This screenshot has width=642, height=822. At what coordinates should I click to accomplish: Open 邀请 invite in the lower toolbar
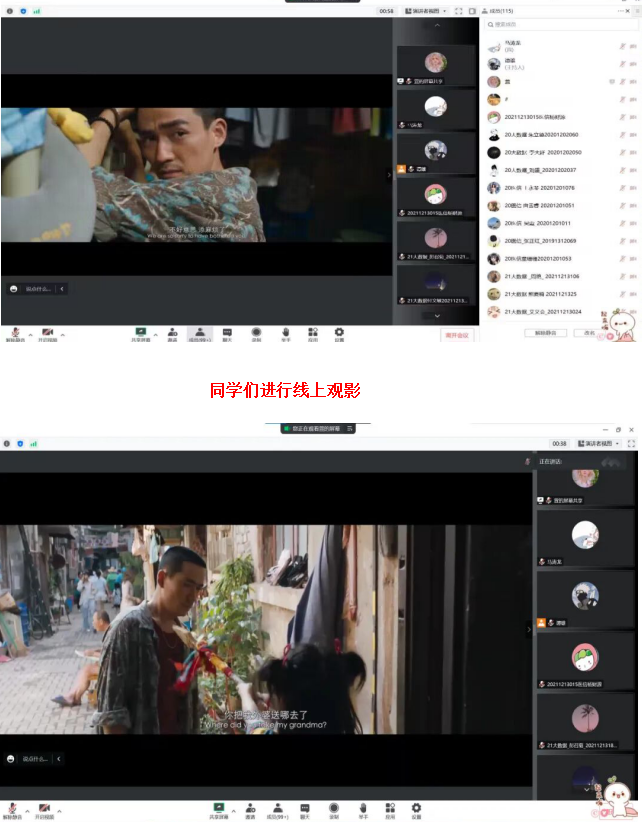[x=251, y=810]
